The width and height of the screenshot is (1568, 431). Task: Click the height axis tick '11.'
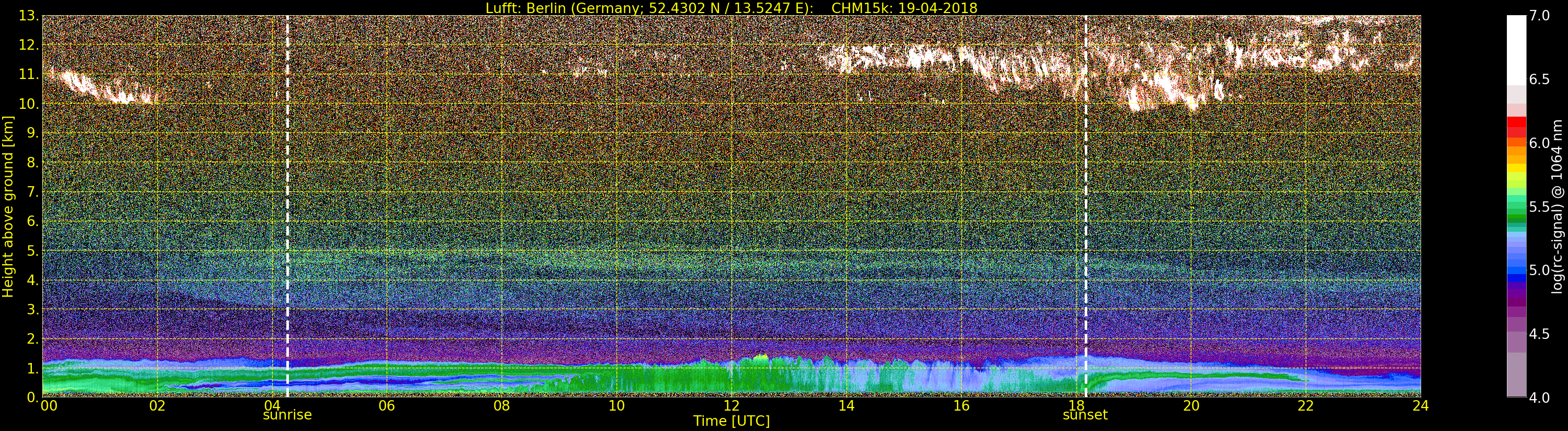coord(29,74)
